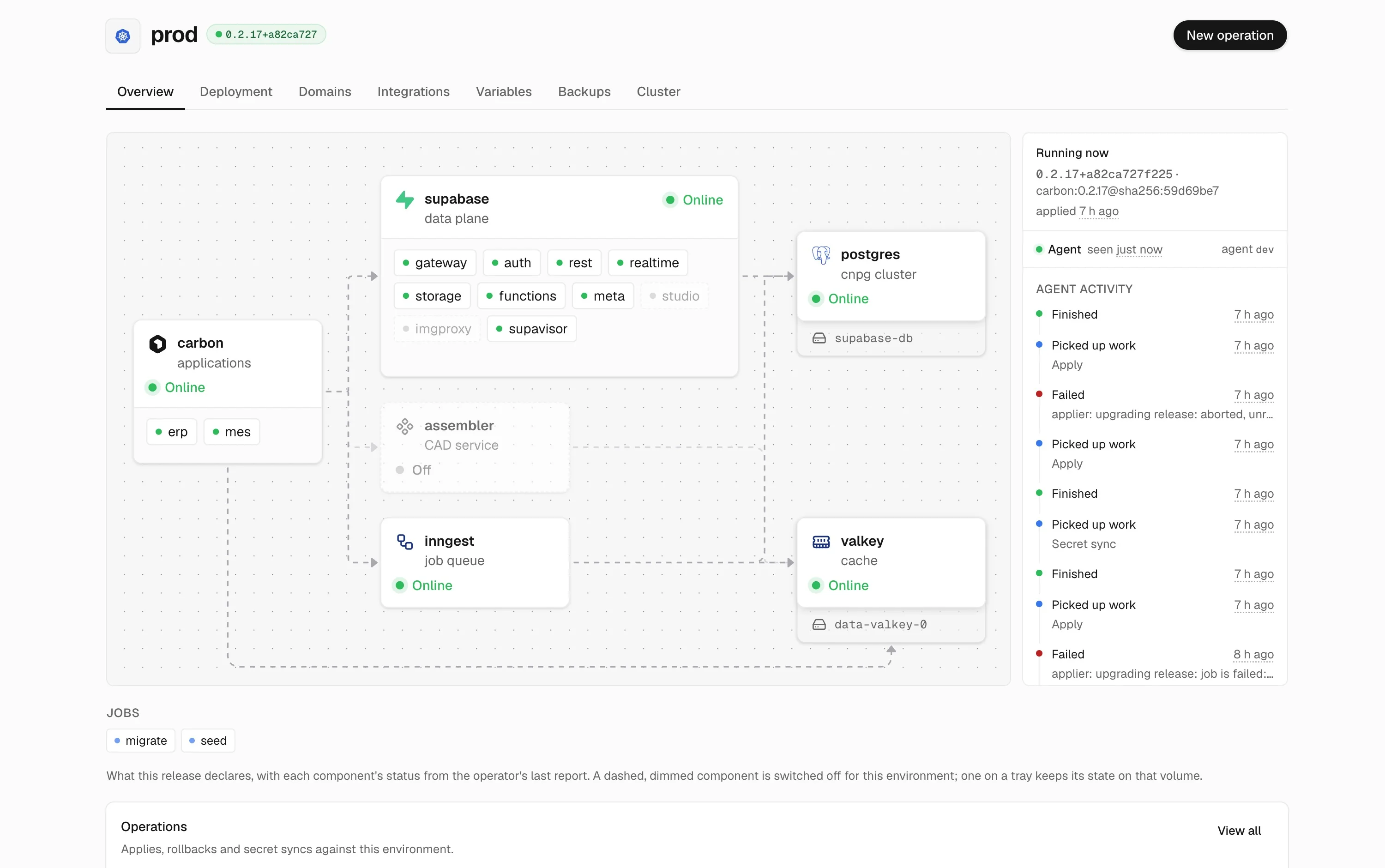The width and height of the screenshot is (1385, 868).
Task: Open the New operation button
Action: [x=1229, y=35]
